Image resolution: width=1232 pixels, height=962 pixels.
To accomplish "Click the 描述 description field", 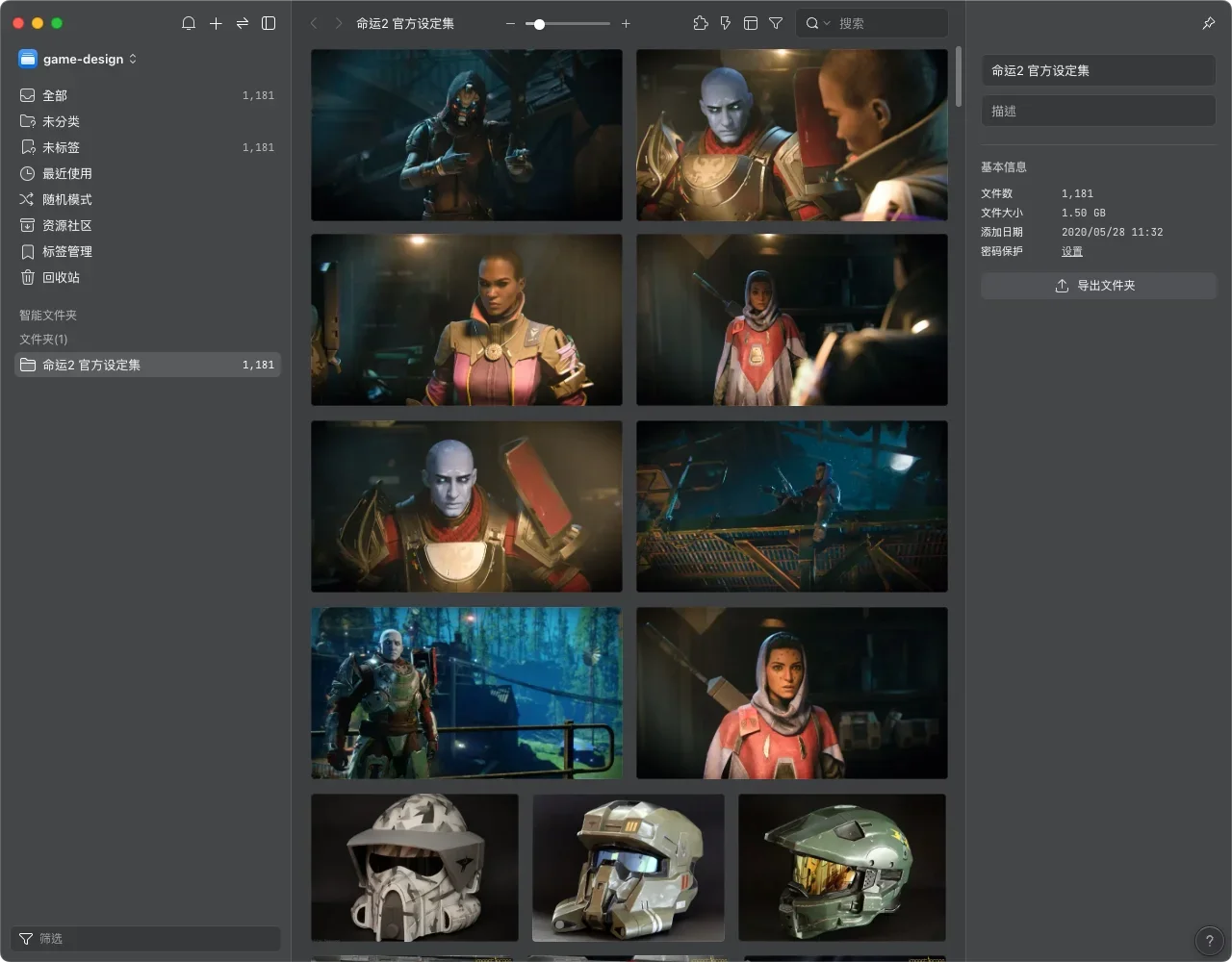I will [1098, 111].
